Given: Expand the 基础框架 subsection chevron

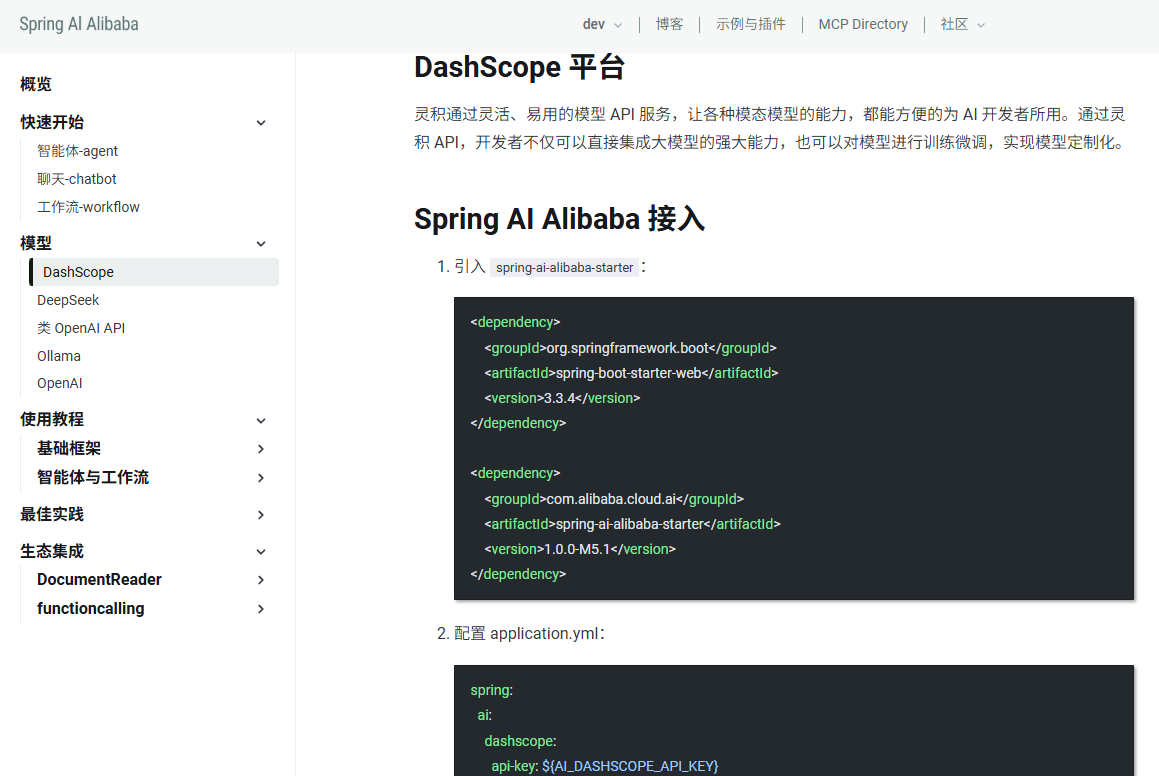Looking at the screenshot, I should point(261,449).
